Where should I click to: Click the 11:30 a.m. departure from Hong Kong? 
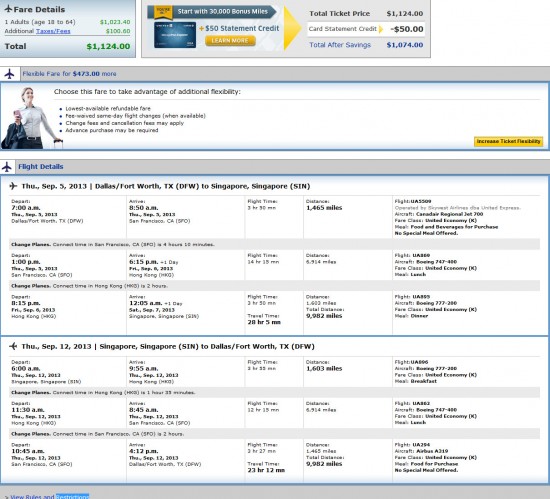28,410
